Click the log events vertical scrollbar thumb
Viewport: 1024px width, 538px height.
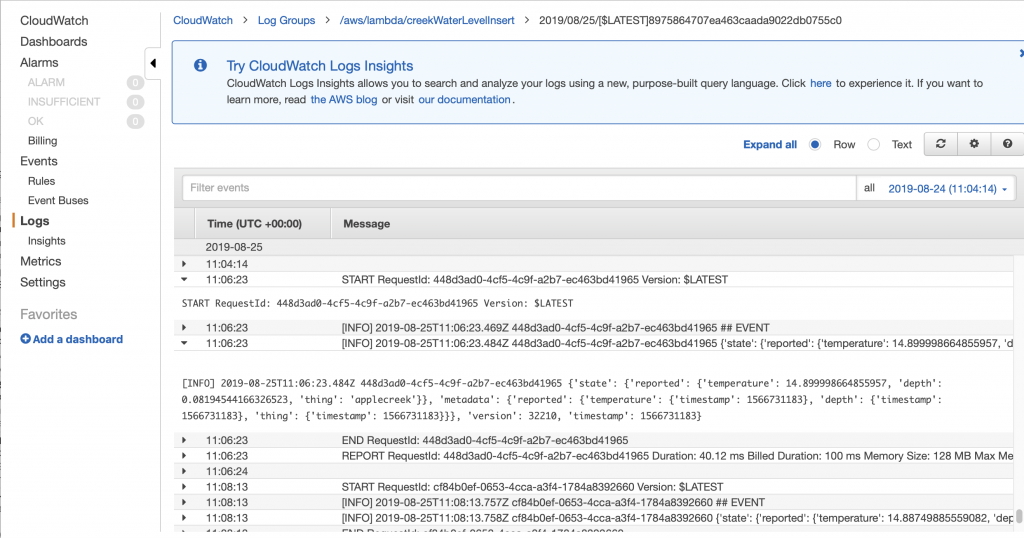1019,517
